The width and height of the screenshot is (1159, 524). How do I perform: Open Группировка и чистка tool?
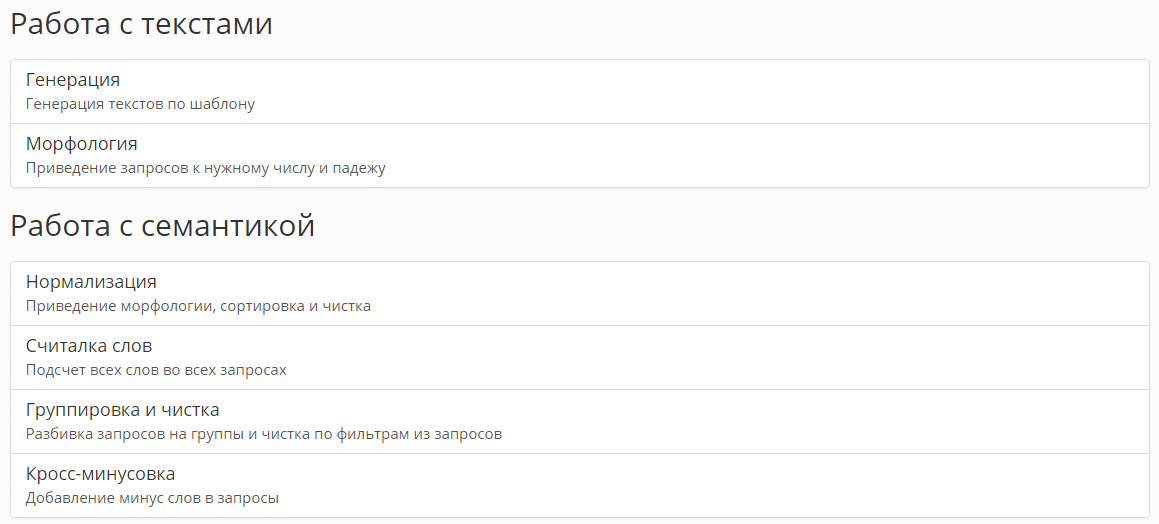click(123, 409)
